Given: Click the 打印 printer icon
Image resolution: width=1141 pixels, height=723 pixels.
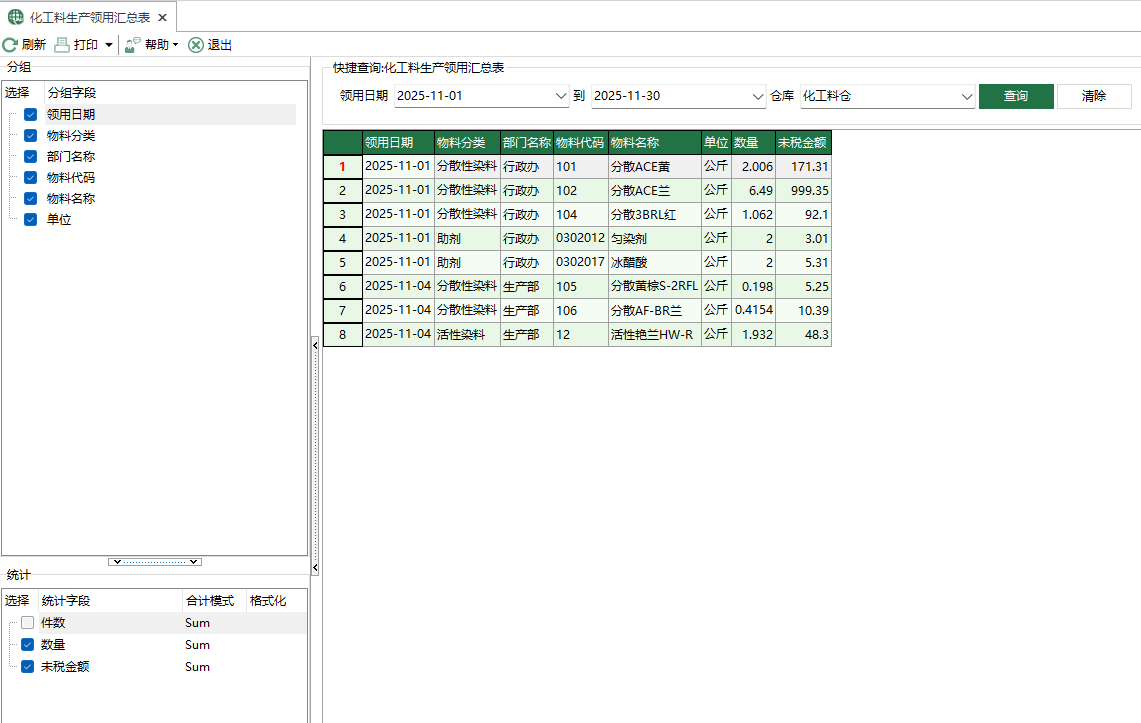Looking at the screenshot, I should pyautogui.click(x=60, y=44).
